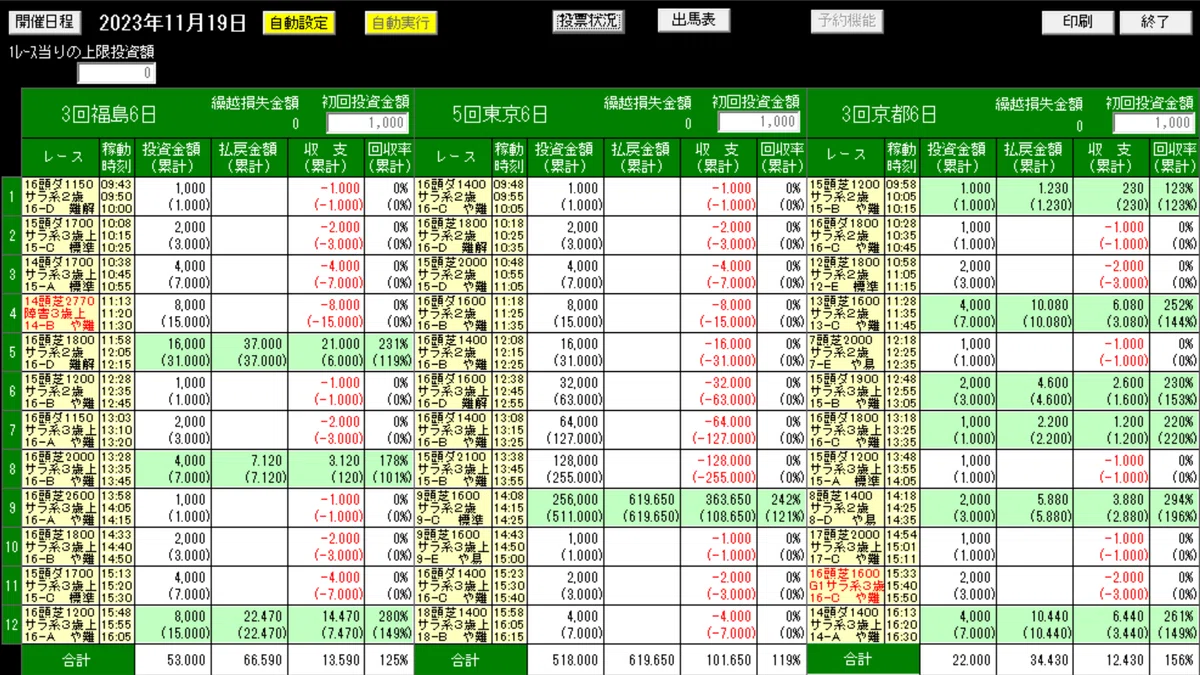
Task: Click the 32,000 investment cell
Action: pyautogui.click(x=566, y=391)
